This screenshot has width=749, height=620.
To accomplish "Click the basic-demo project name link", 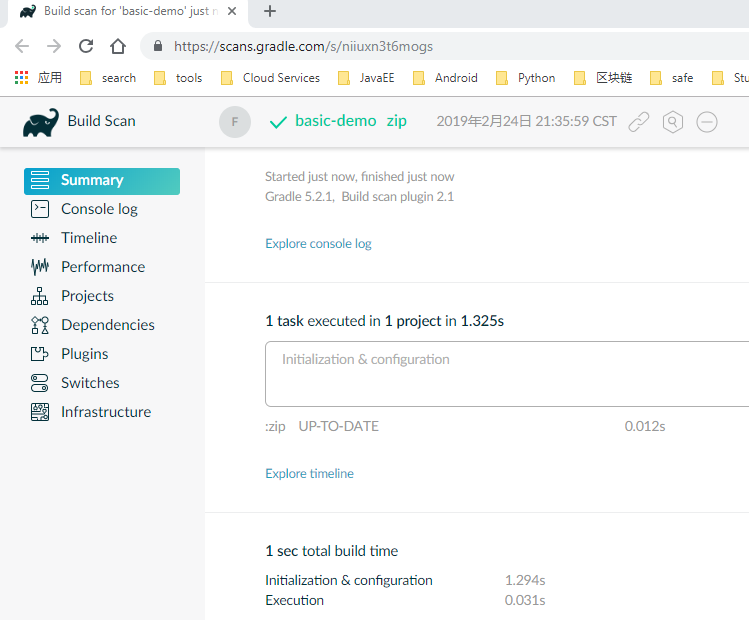I will pos(335,121).
